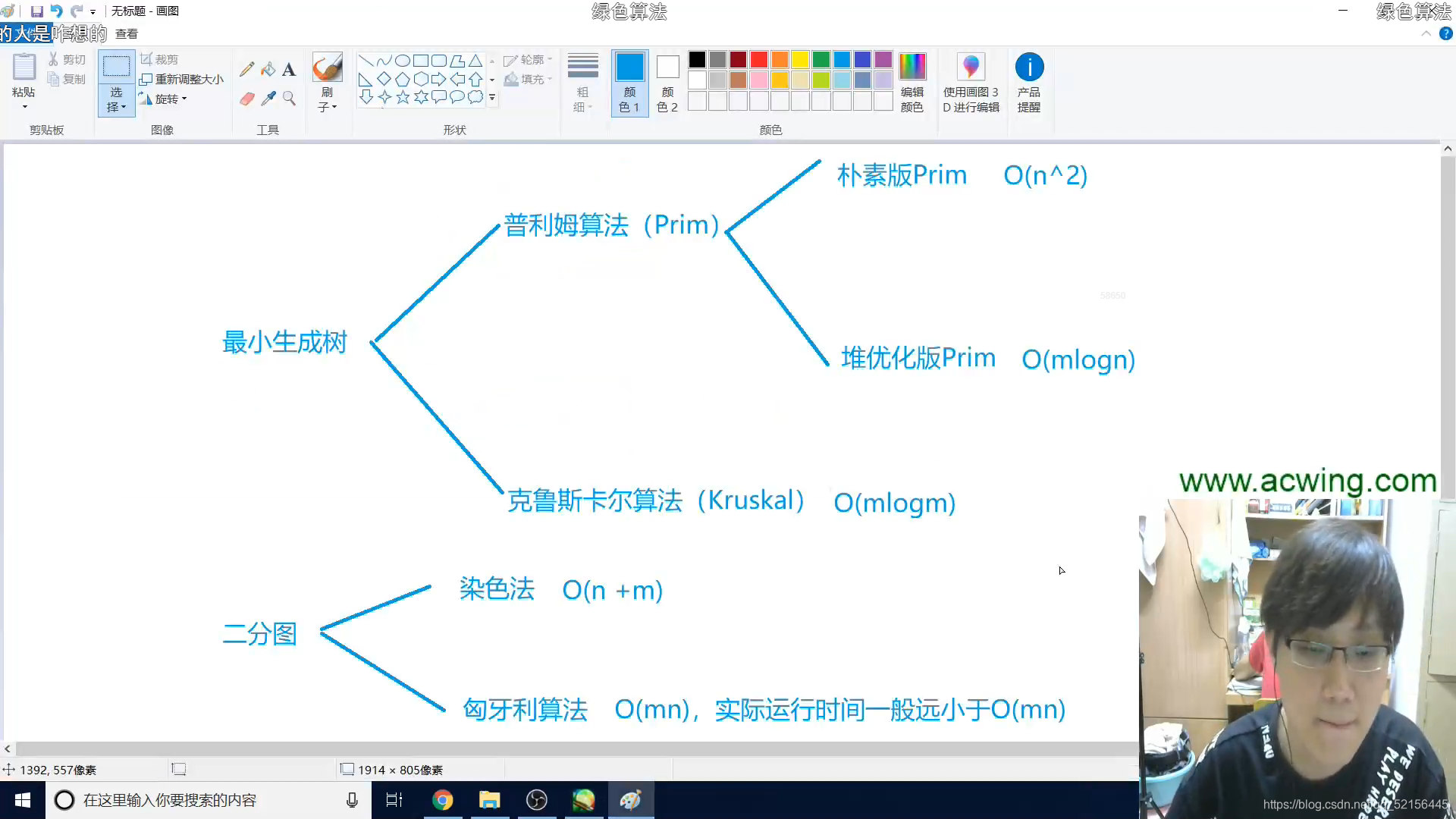Activate the Color 1 selector
The height and width of the screenshot is (819, 1456).
[x=629, y=82]
